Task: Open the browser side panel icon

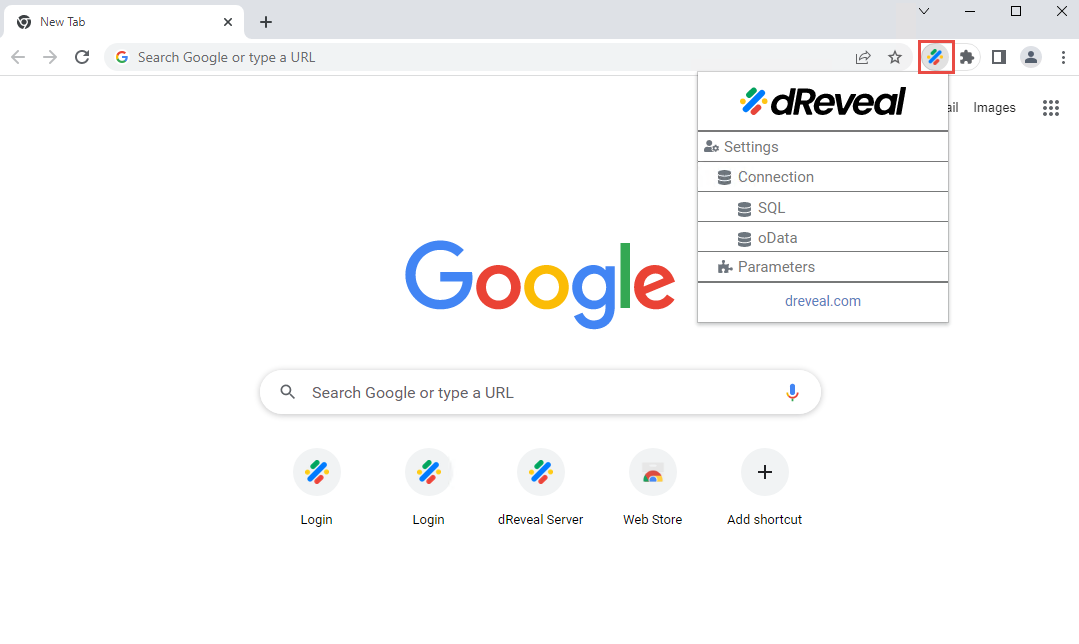Action: pos(998,57)
